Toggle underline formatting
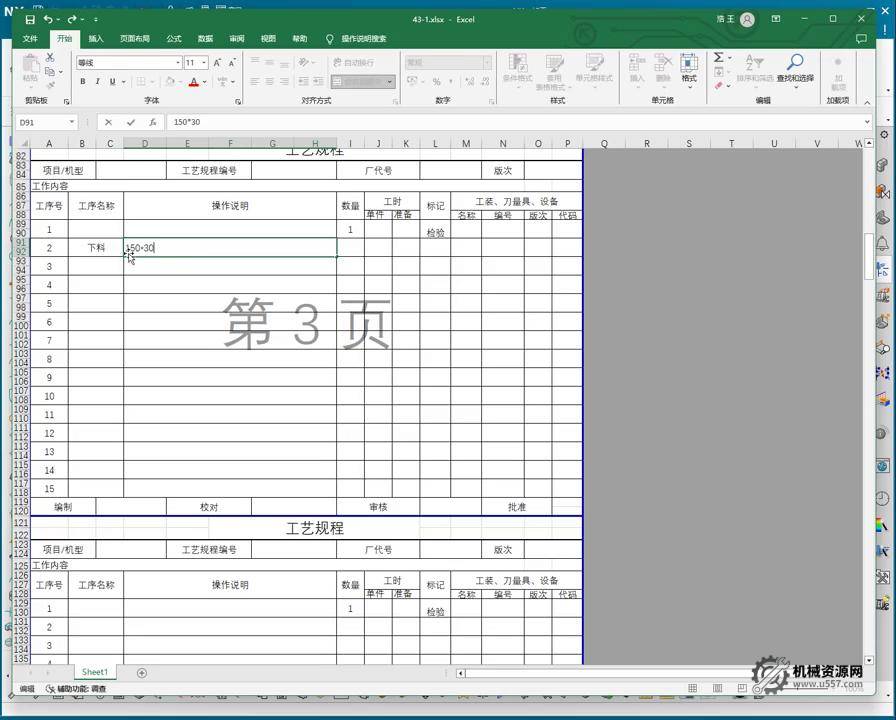 [x=110, y=80]
